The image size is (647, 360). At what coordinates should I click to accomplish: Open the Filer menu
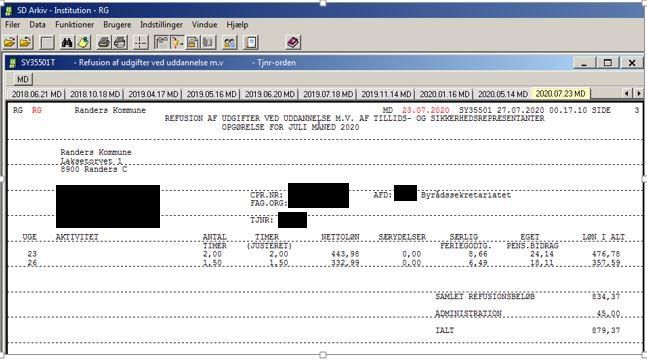(12, 25)
